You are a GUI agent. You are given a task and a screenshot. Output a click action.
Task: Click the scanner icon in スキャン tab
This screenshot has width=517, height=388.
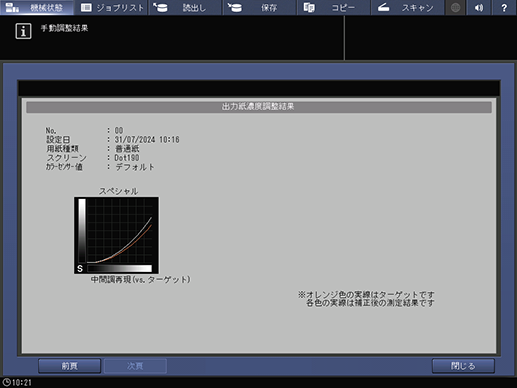383,7
